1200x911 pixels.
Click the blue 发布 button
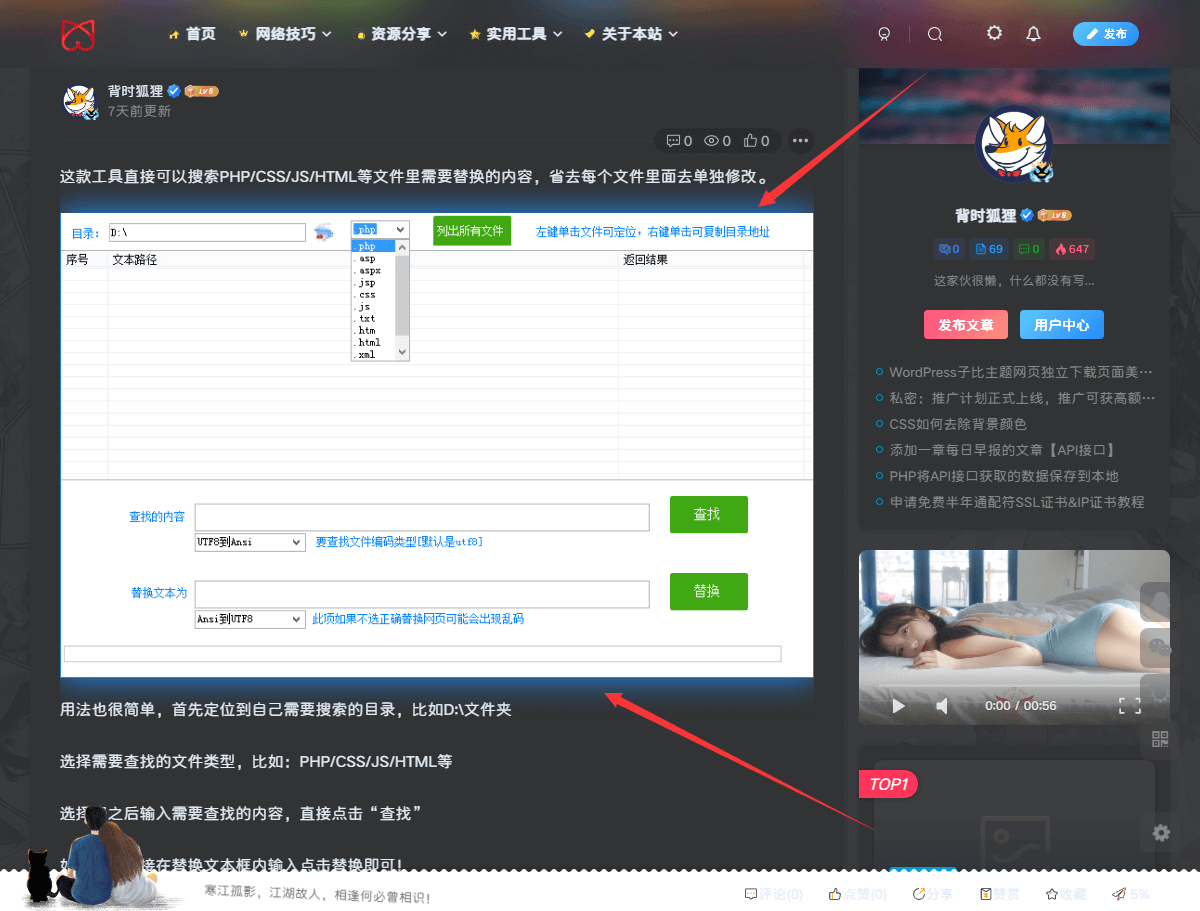pos(1105,34)
